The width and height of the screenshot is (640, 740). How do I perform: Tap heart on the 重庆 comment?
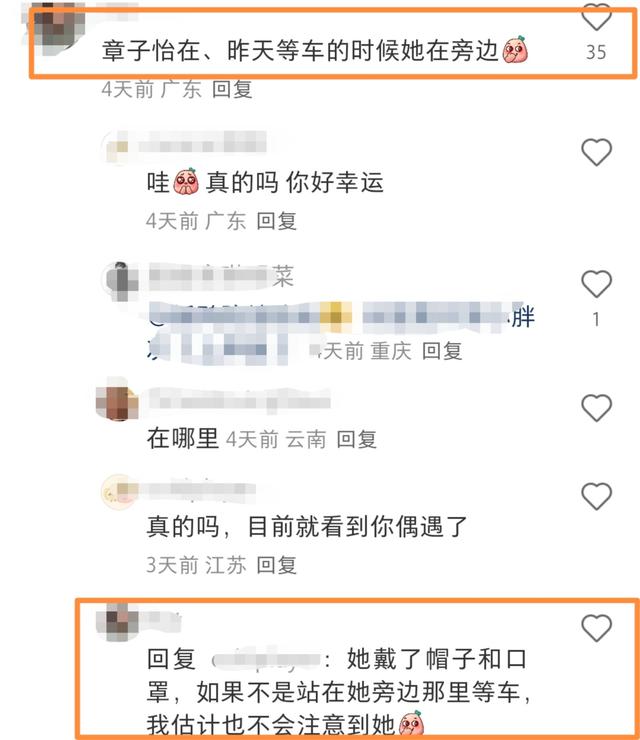click(x=596, y=284)
